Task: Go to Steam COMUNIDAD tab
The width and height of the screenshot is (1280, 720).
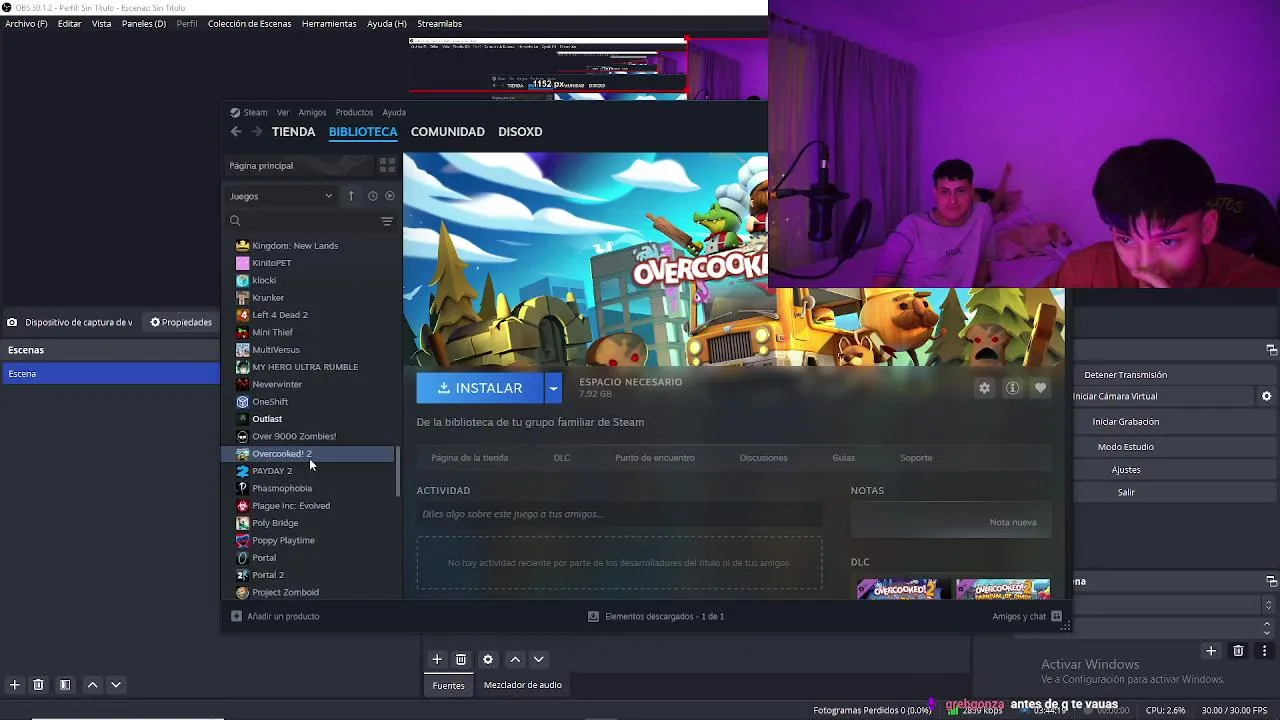Action: click(x=448, y=131)
